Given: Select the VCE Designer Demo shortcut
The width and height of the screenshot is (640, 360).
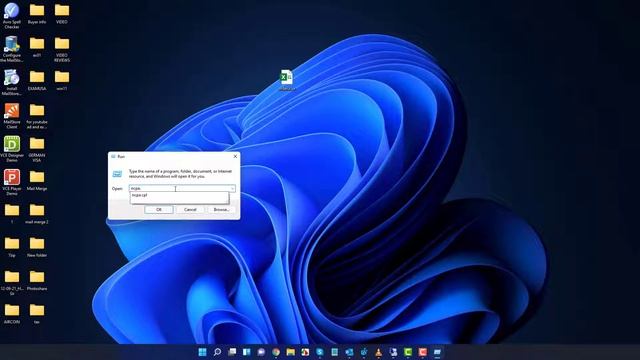Looking at the screenshot, I should coord(12,149).
